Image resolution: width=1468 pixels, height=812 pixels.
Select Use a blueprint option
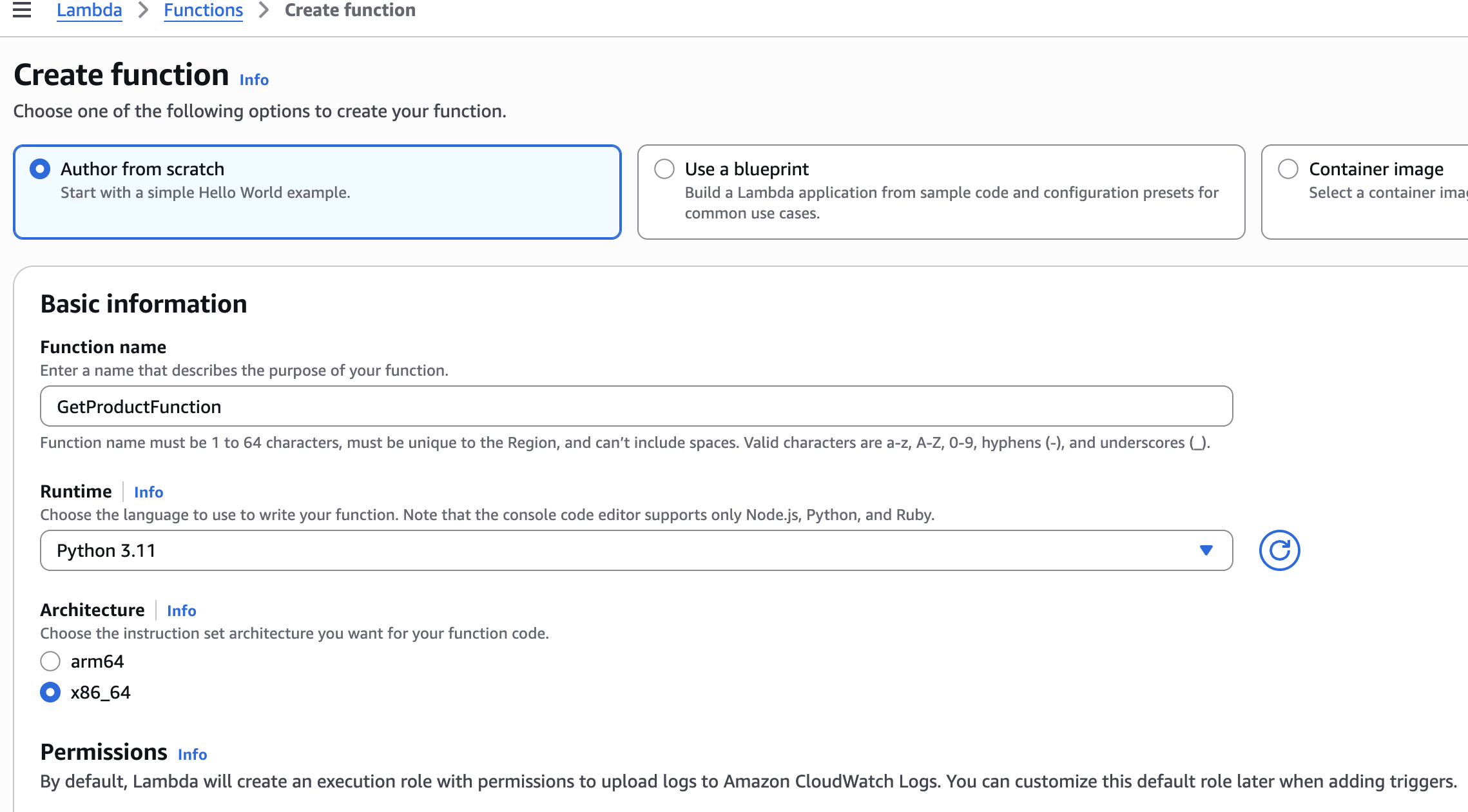[664, 169]
